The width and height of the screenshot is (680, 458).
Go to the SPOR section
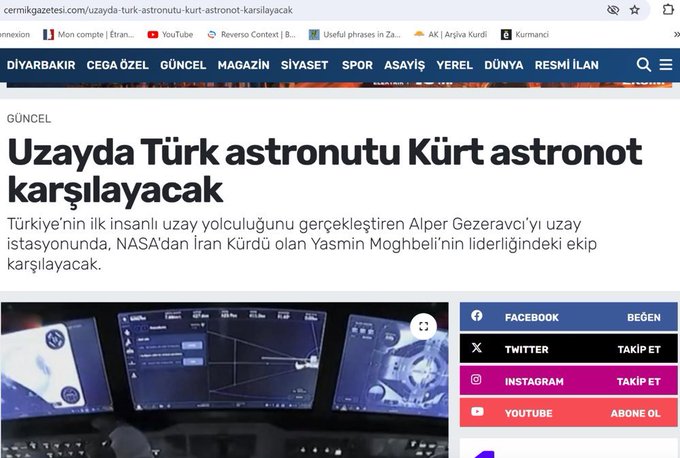[x=357, y=65]
